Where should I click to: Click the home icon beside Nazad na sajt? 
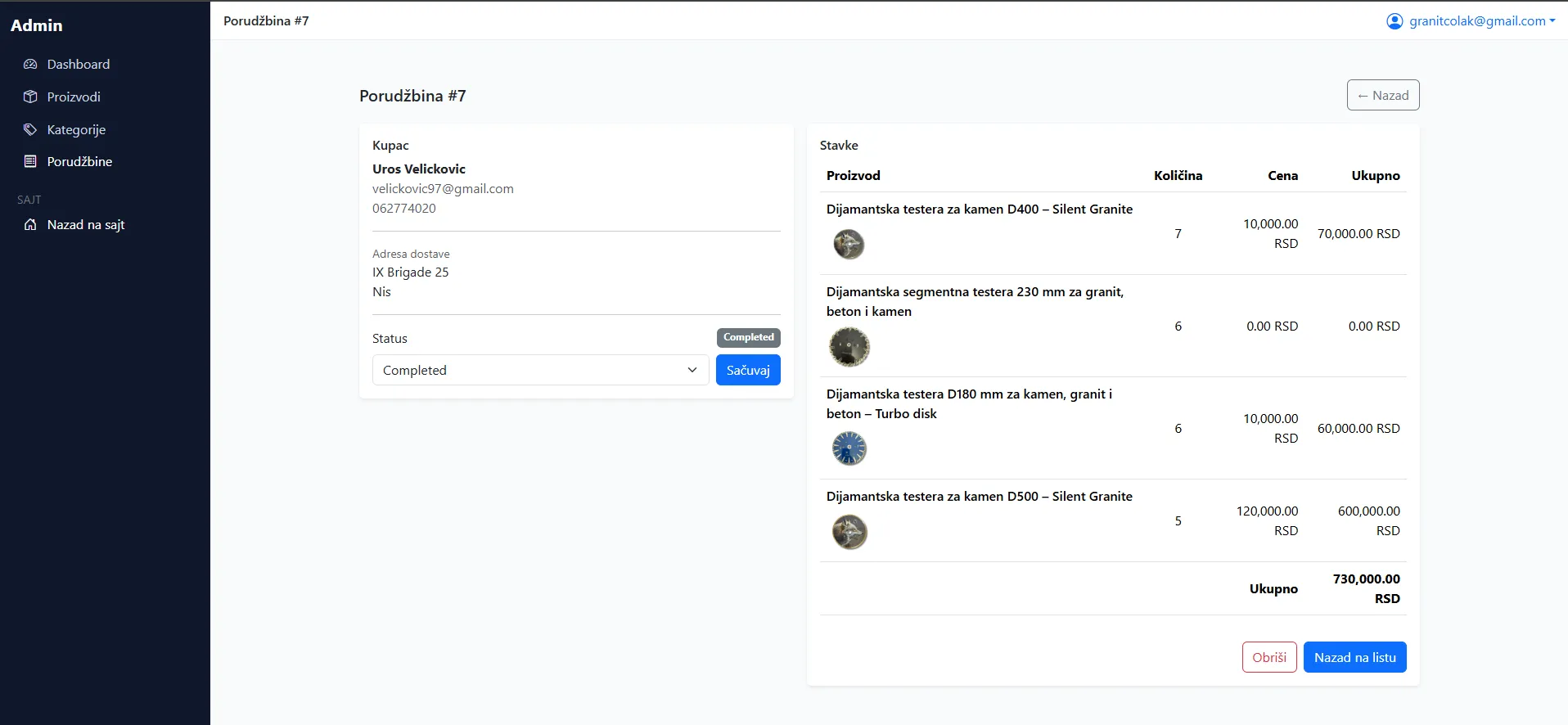click(30, 224)
